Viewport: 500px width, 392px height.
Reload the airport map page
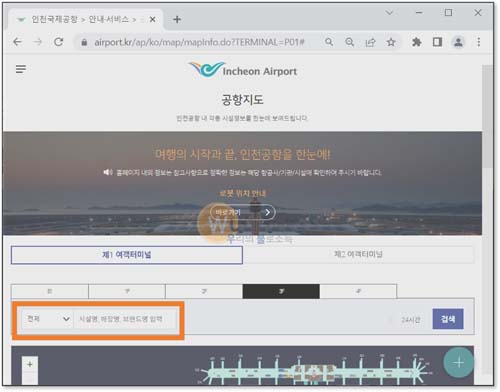point(59,42)
